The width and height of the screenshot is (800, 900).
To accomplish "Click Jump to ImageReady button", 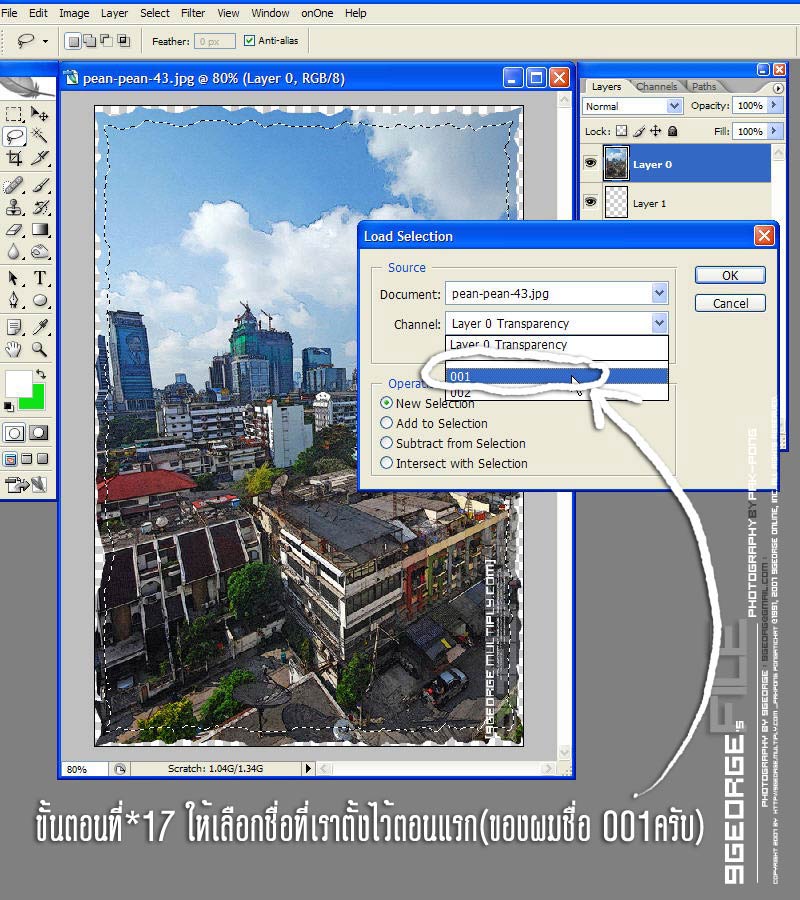I will tap(26, 485).
